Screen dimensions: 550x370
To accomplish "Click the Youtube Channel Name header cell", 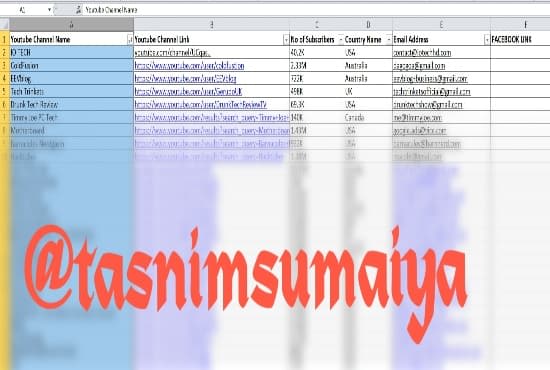I will point(72,39).
